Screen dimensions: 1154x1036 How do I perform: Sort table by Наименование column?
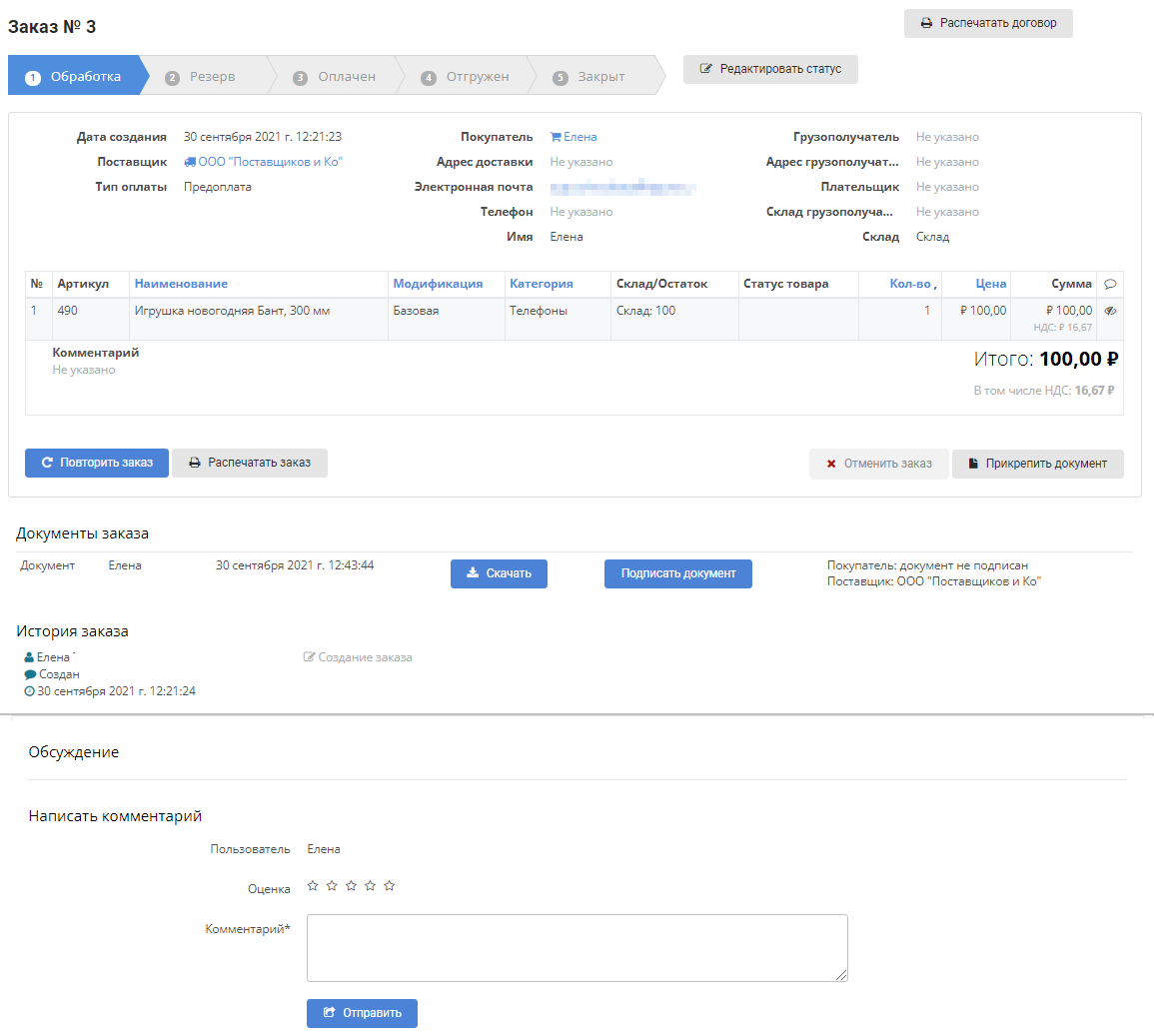pos(181,284)
